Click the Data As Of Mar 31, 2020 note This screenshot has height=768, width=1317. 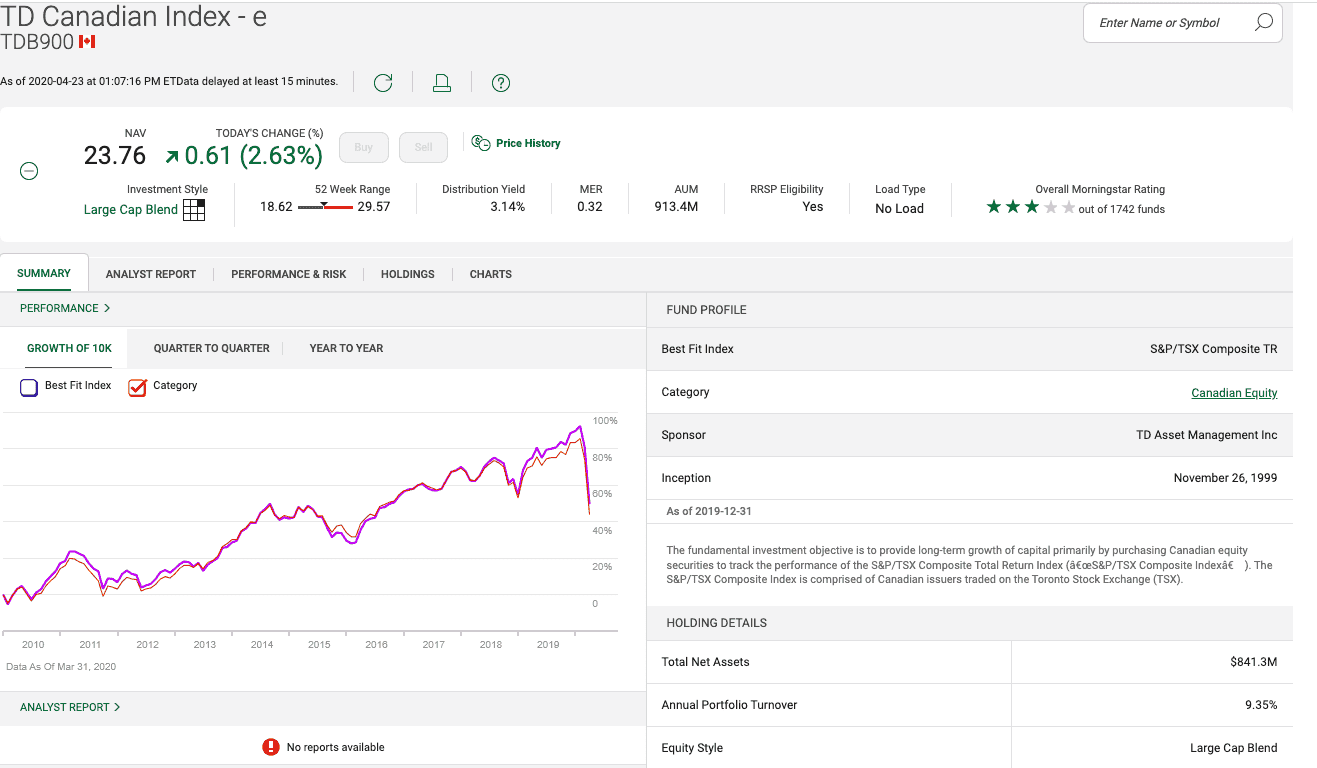click(x=61, y=667)
